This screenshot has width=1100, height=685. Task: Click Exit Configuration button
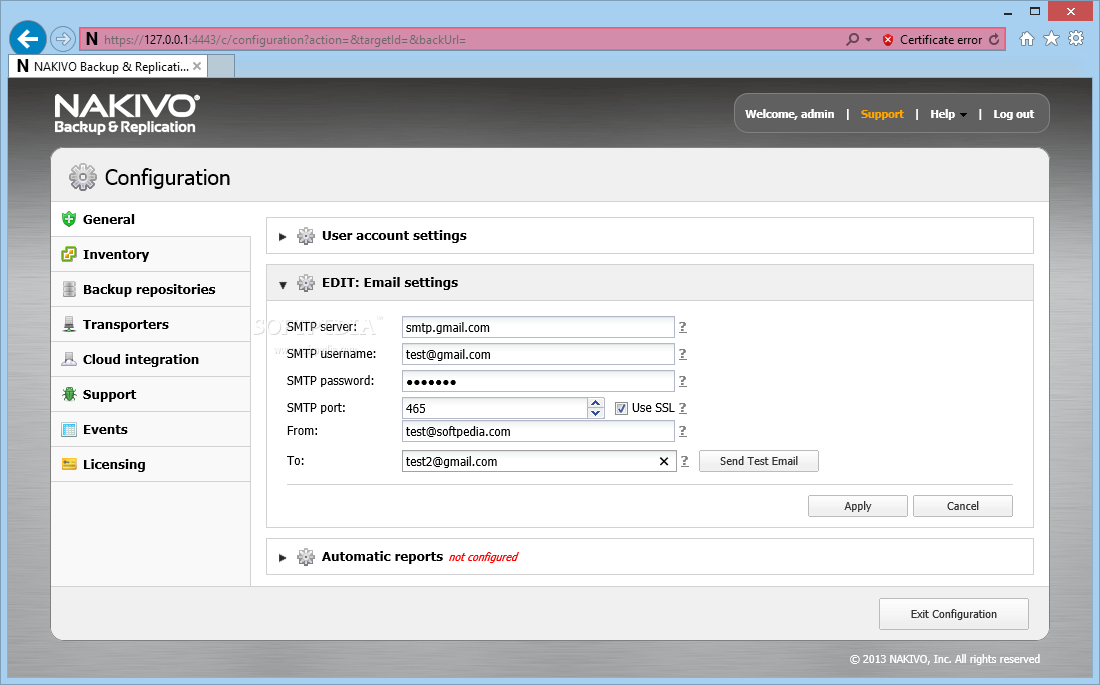[953, 614]
